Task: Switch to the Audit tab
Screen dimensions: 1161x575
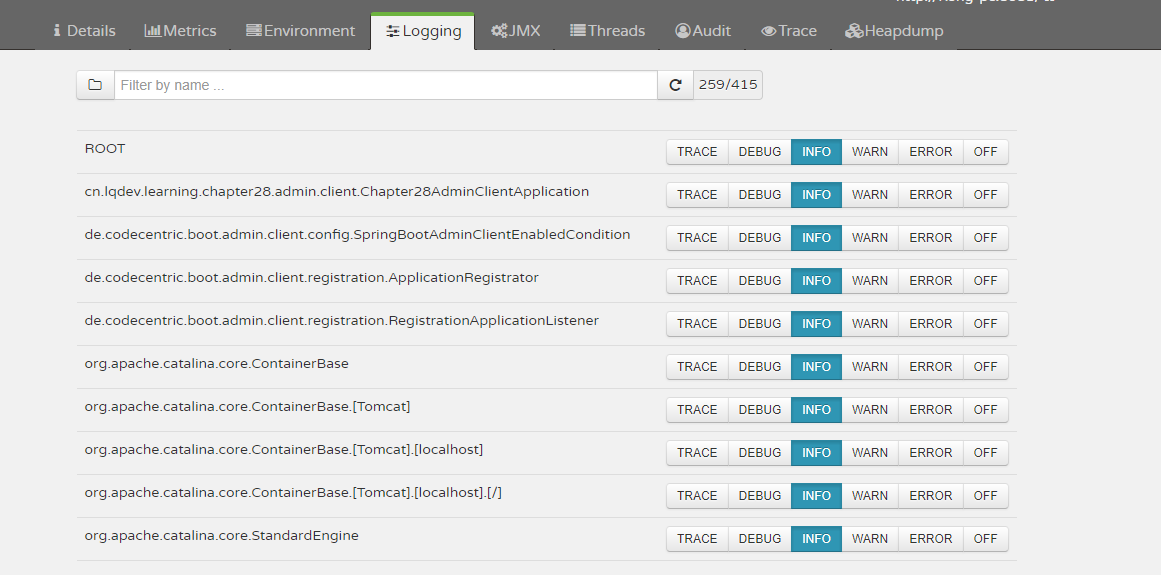Action: pyautogui.click(x=703, y=31)
